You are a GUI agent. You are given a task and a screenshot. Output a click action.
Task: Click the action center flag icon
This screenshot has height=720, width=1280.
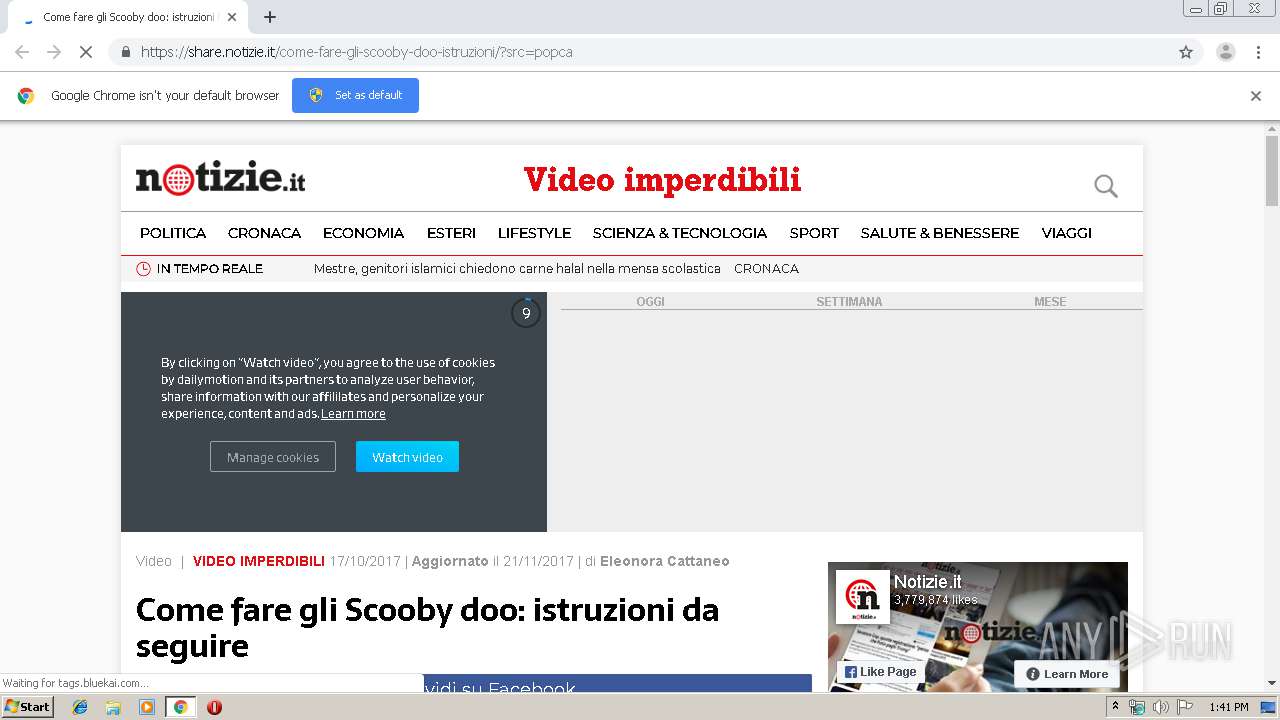pos(1184,707)
